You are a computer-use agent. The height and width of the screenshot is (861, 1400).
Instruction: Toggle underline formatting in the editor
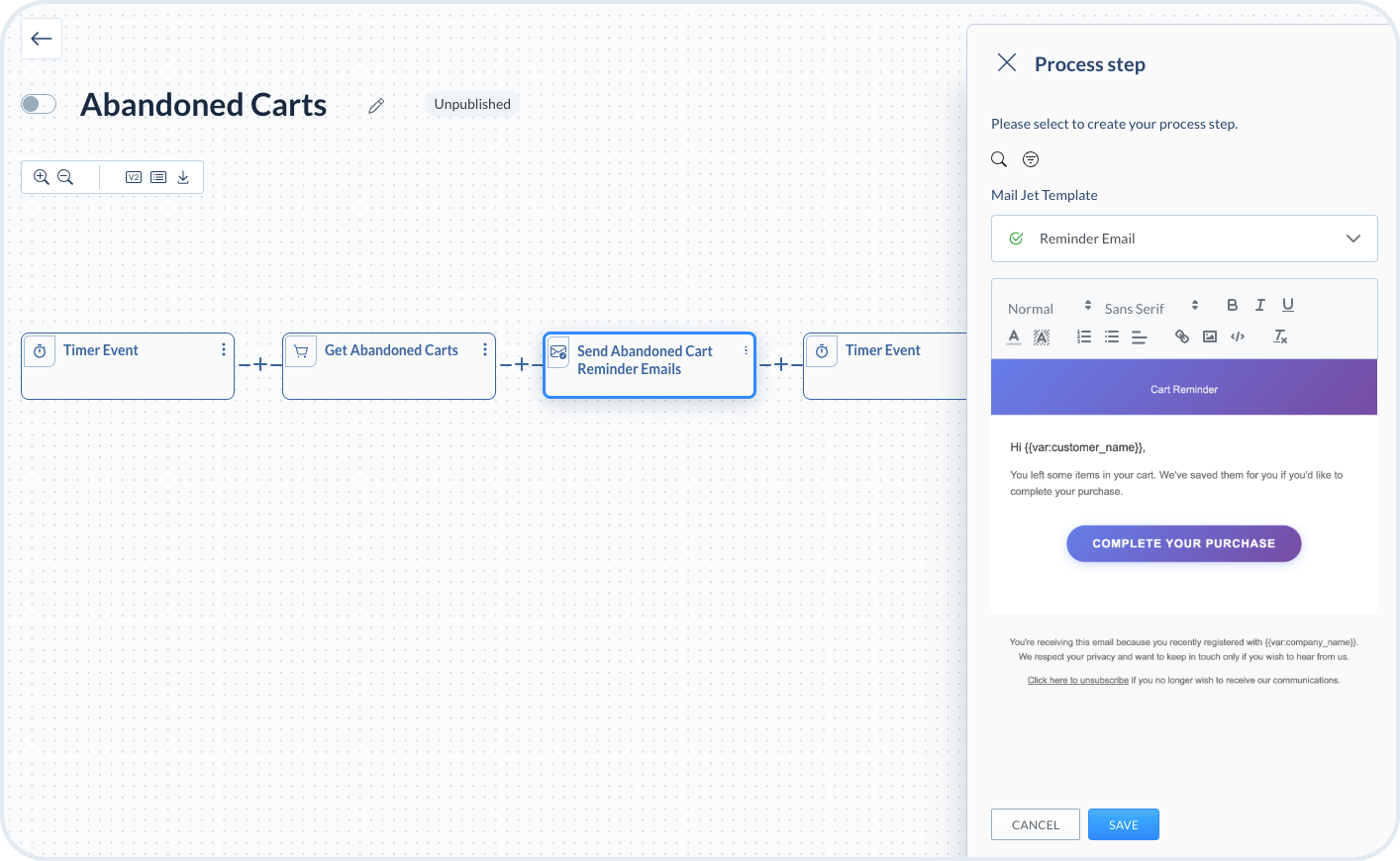1288,305
